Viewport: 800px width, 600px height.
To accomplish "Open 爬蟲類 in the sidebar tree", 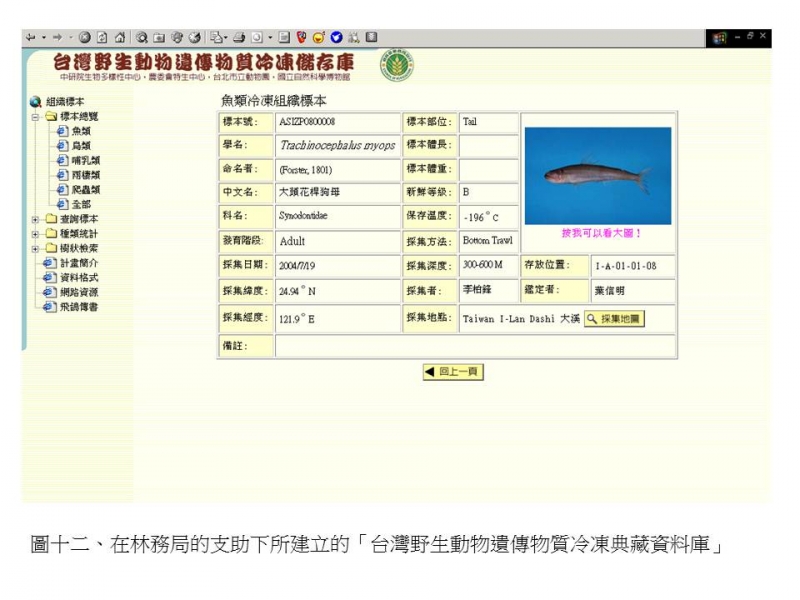I will (85, 190).
